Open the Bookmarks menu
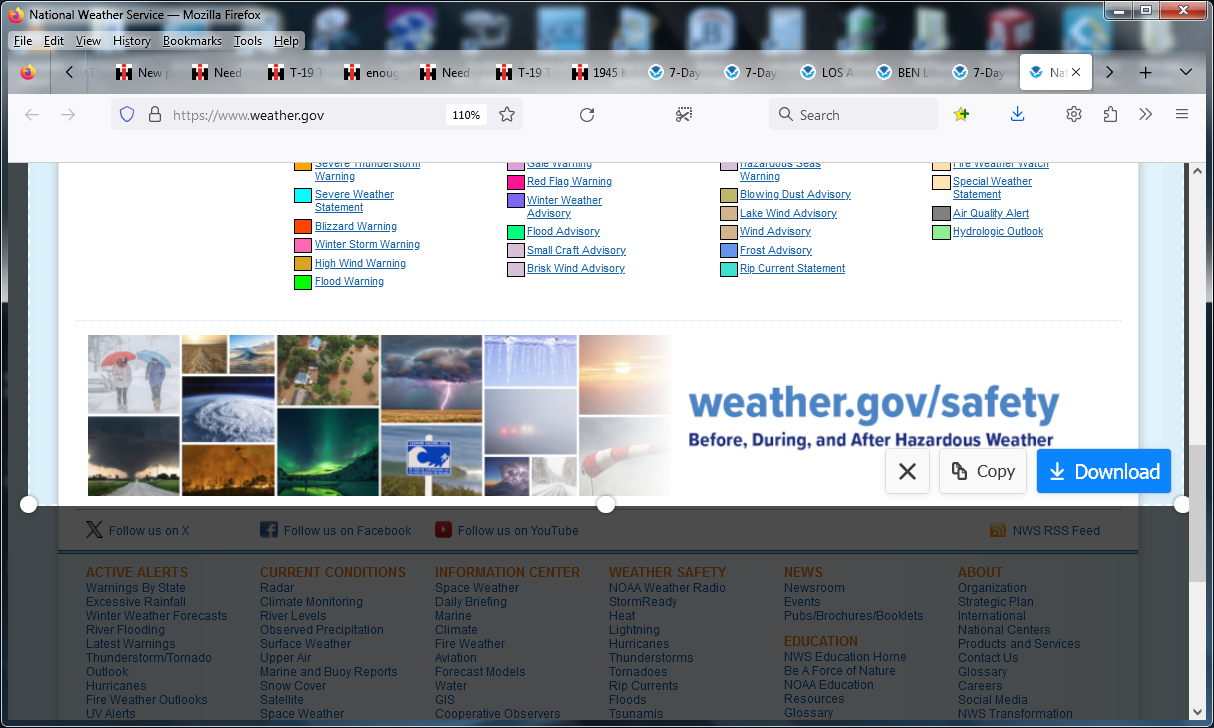 (x=194, y=41)
